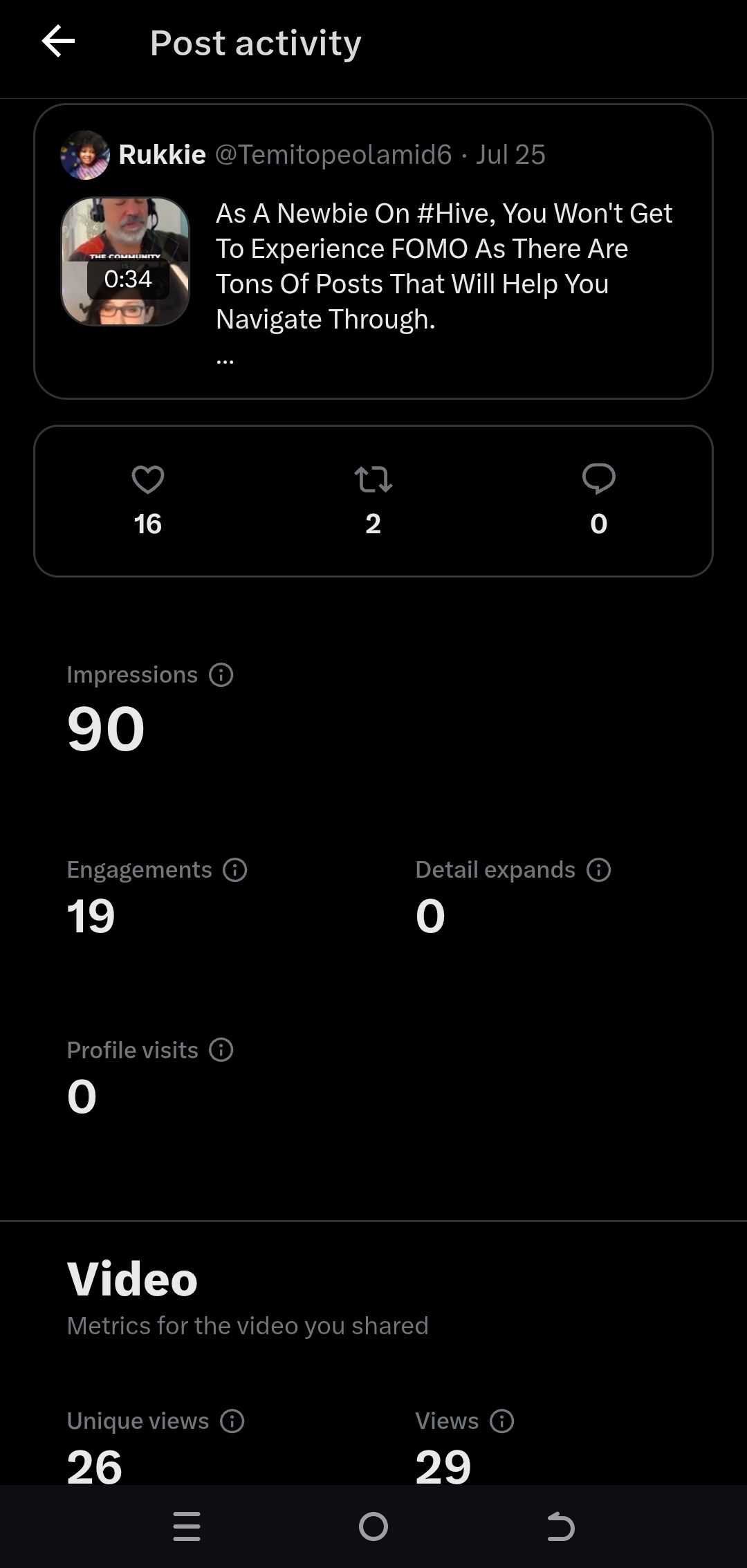The image size is (747, 1568).
Task: Open the Views info icon
Action: [502, 1421]
